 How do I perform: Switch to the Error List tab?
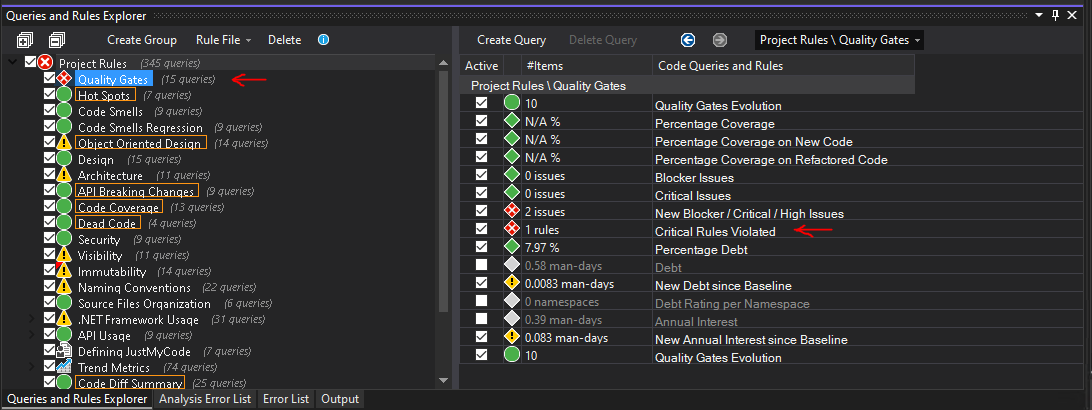pos(286,399)
